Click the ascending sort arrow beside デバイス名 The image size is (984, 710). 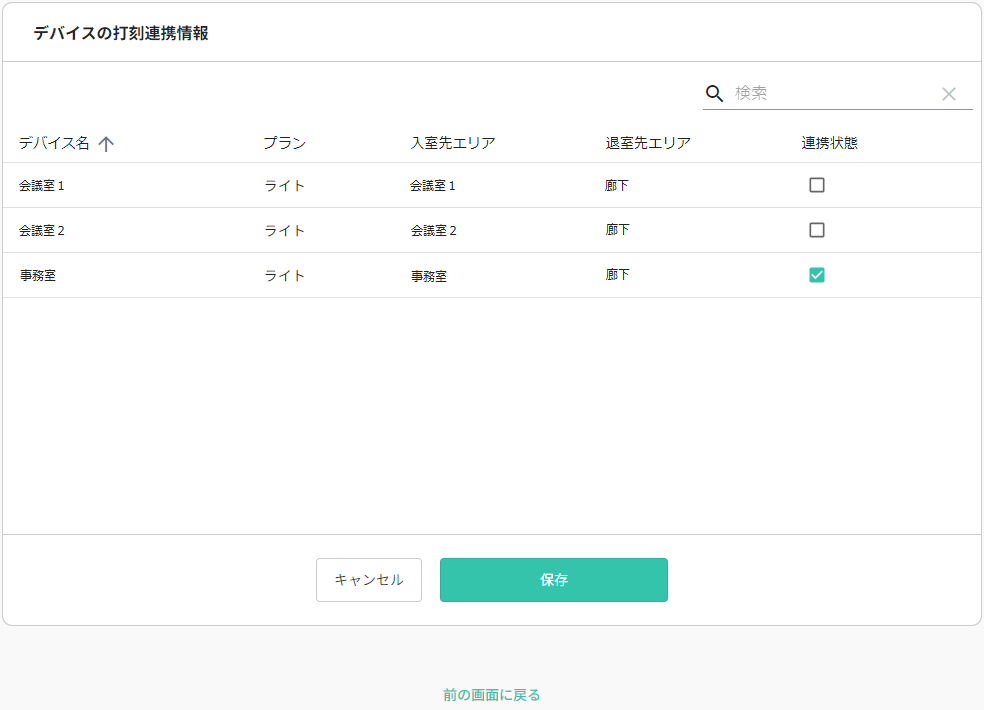[x=107, y=143]
